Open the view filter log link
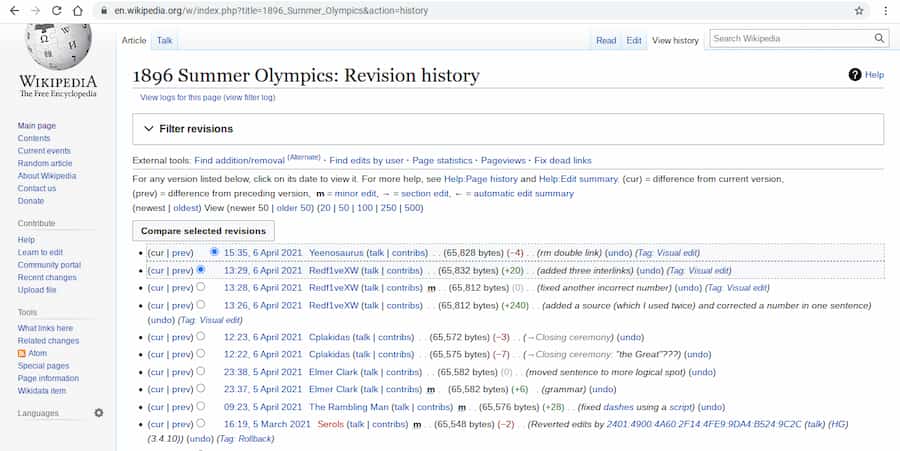Image resolution: width=900 pixels, height=451 pixels. pos(250,98)
